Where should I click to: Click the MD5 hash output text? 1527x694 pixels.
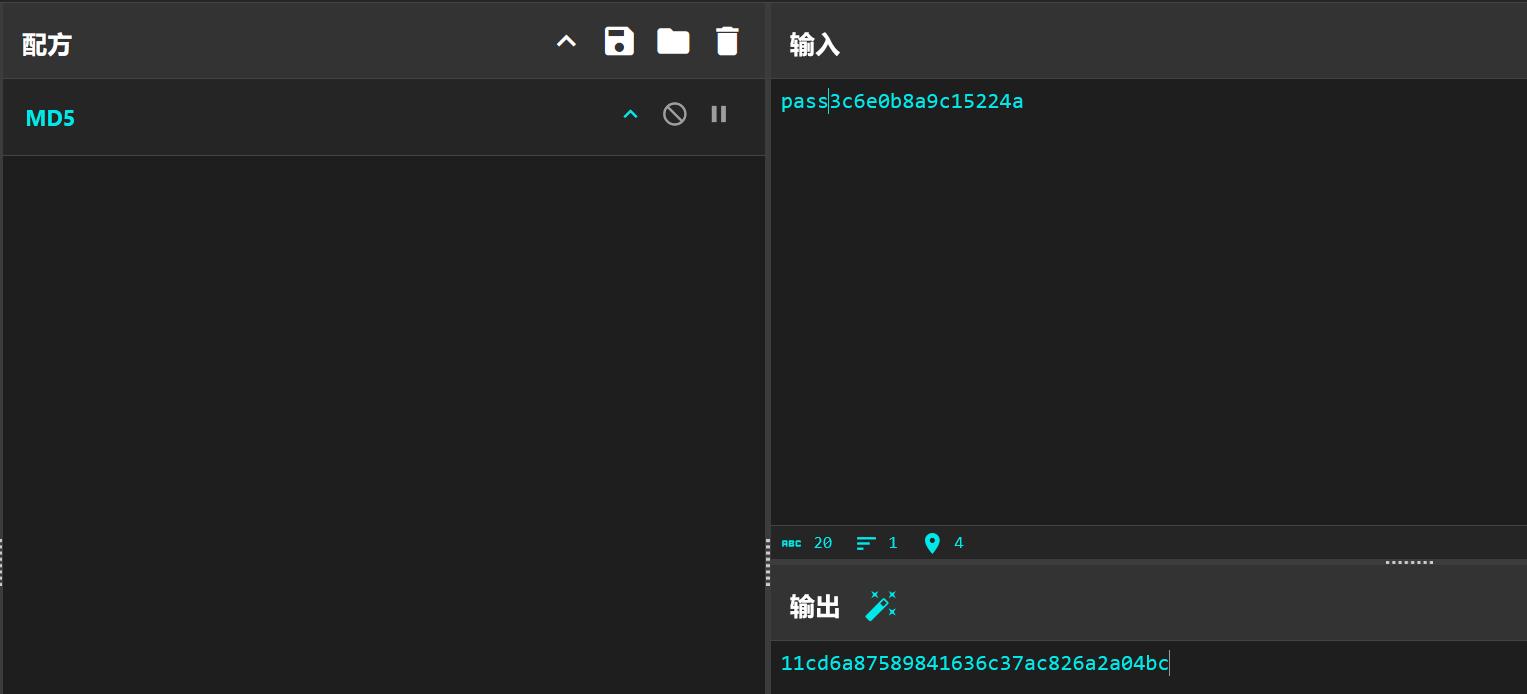coord(974,663)
